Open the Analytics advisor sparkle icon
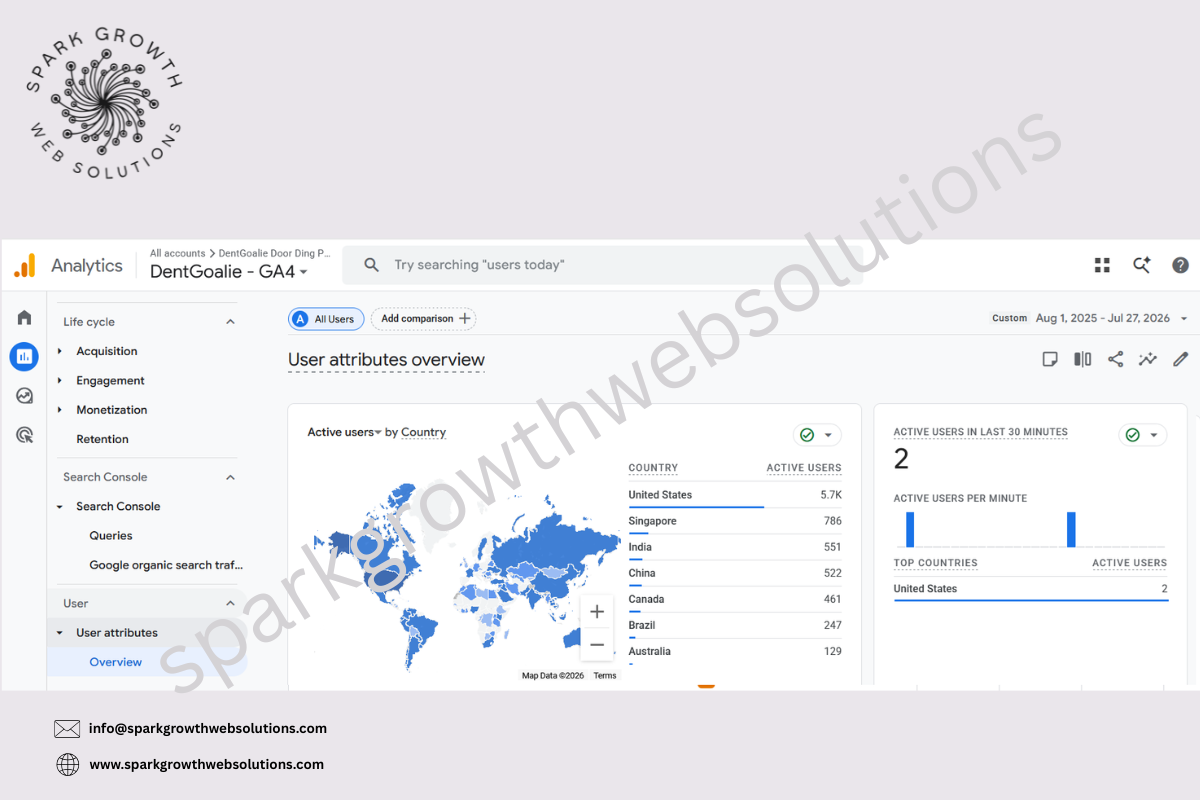The image size is (1200, 800). click(x=1141, y=265)
